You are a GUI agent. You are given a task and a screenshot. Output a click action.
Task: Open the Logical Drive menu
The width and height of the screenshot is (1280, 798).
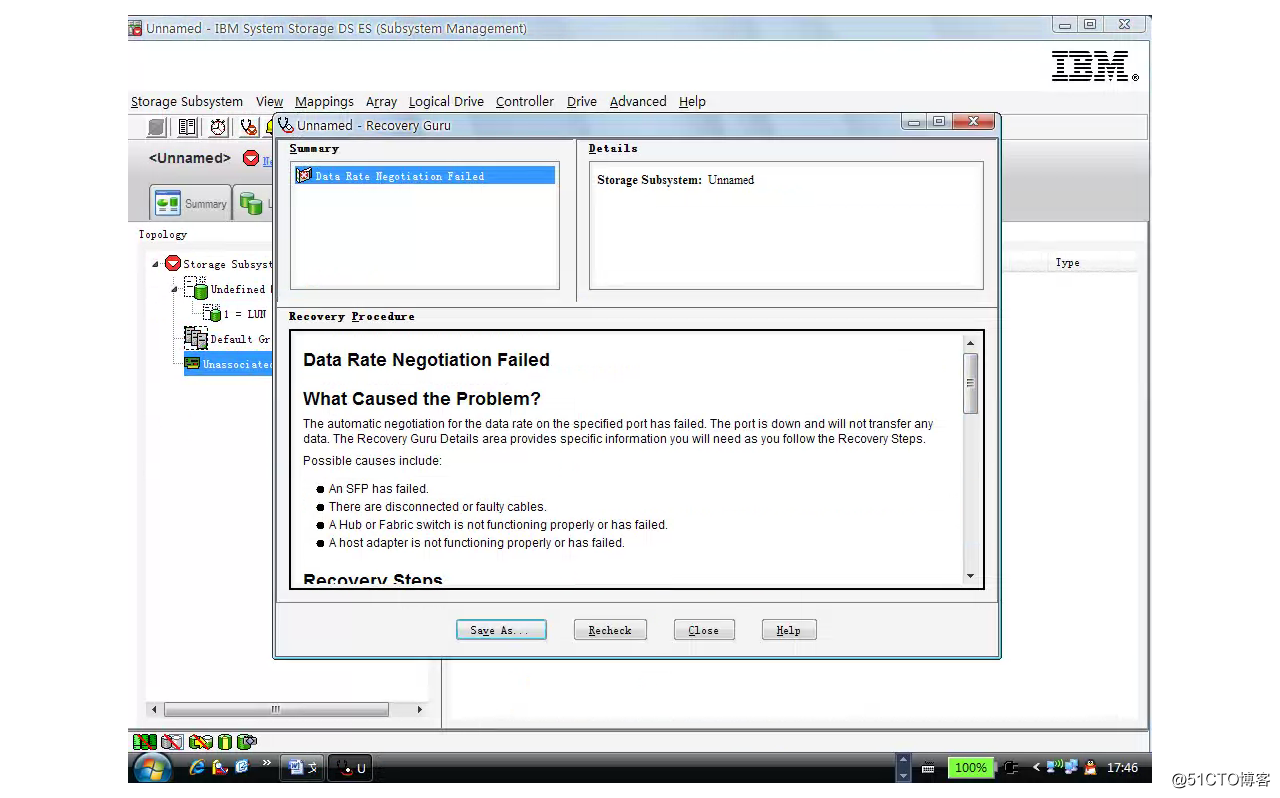pyautogui.click(x=446, y=101)
